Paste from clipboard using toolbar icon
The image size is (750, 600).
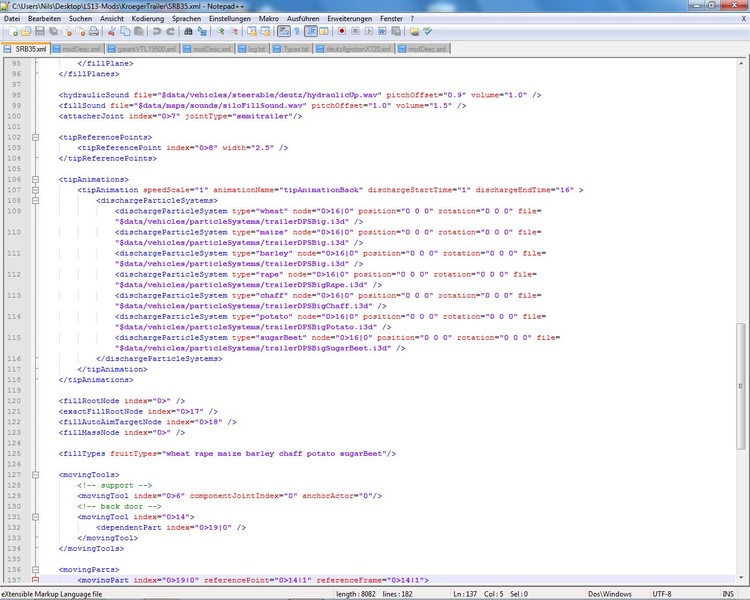coord(139,32)
